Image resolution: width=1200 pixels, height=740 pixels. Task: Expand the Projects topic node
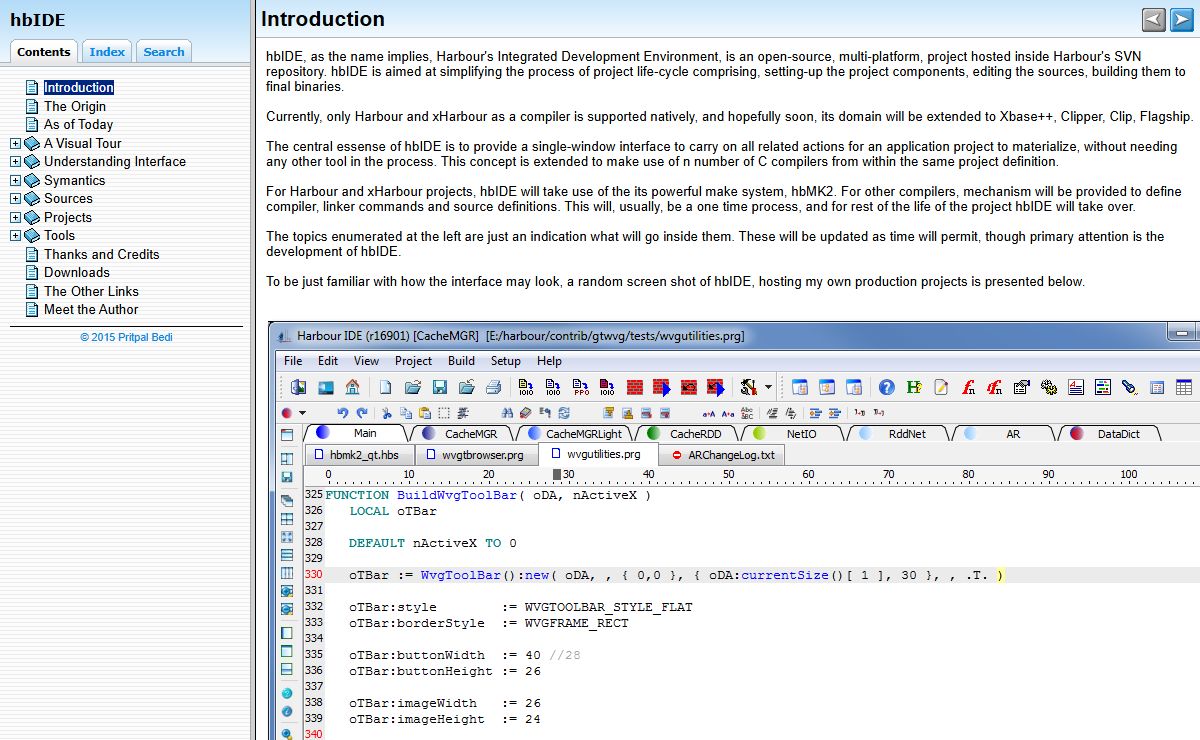point(15,218)
